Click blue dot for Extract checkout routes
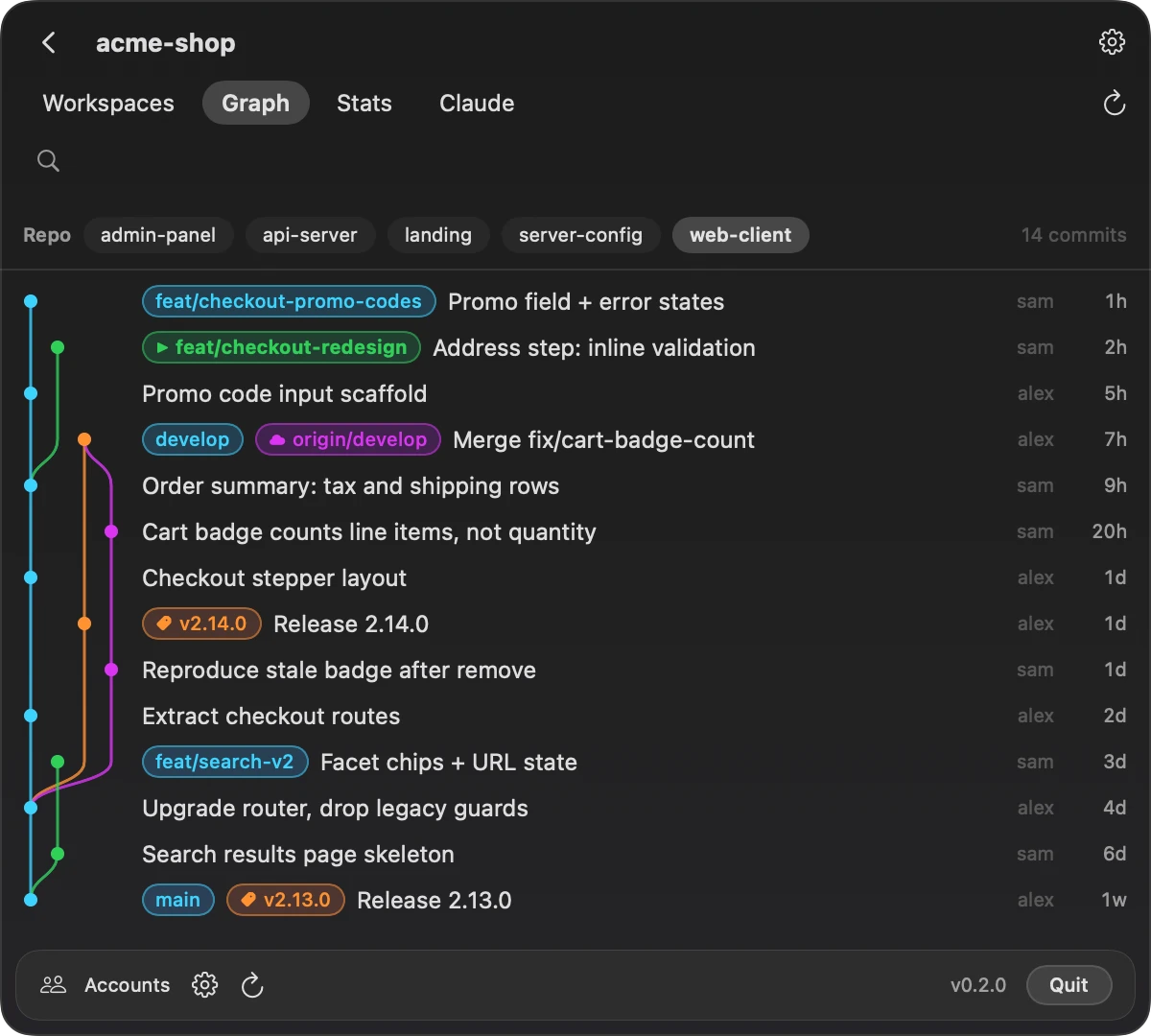This screenshot has width=1151, height=1036. 31,716
